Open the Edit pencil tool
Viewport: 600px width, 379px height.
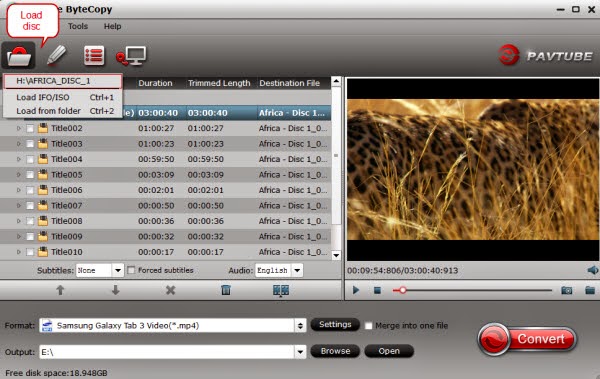pyautogui.click(x=57, y=55)
